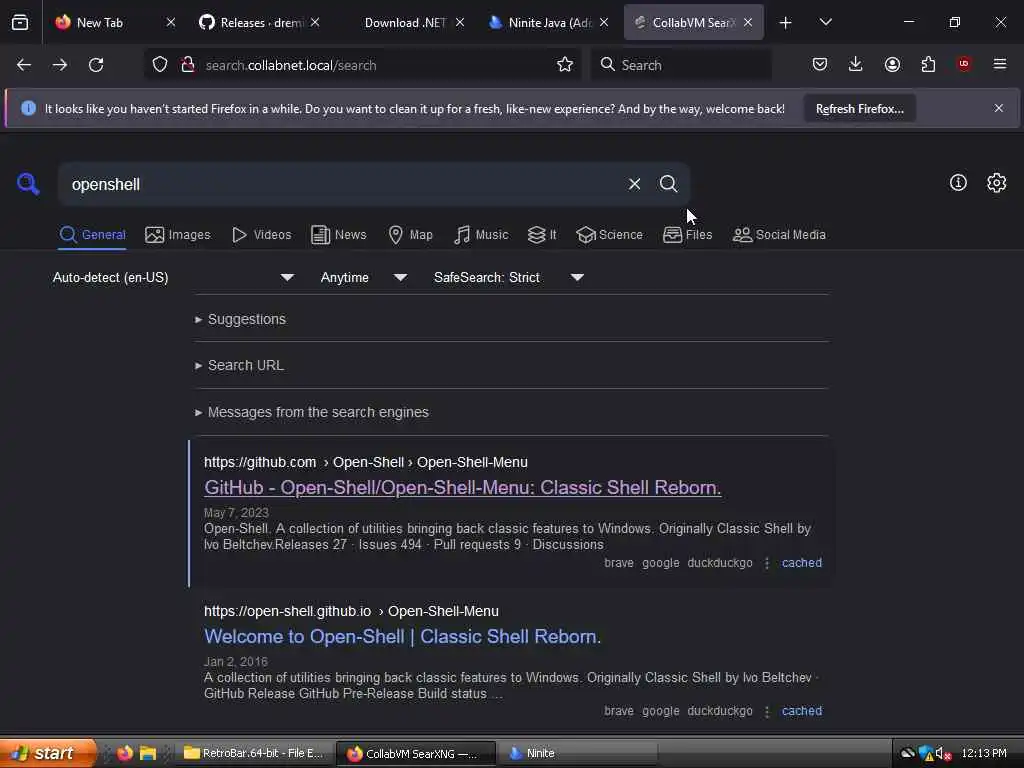Close the Ninite Java tab
The width and height of the screenshot is (1024, 768).
[x=604, y=22]
